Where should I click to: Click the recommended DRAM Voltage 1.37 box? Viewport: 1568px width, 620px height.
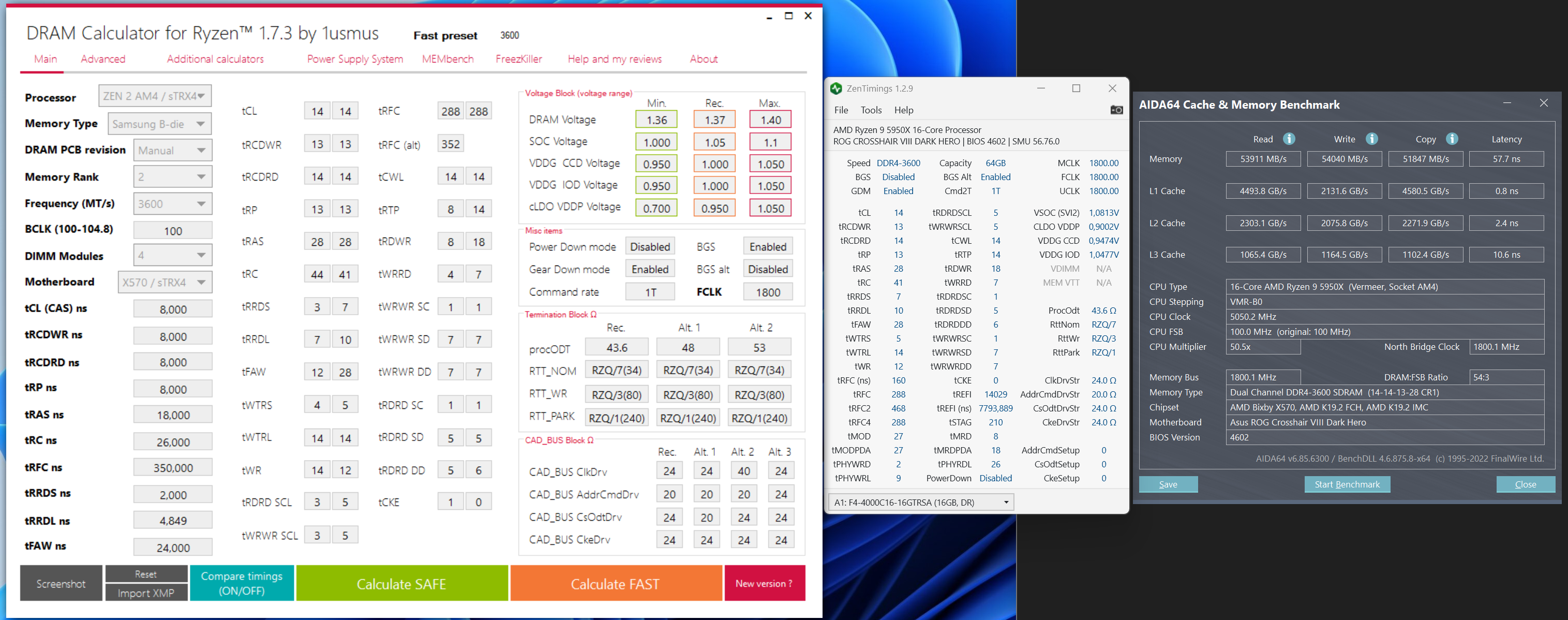click(714, 120)
